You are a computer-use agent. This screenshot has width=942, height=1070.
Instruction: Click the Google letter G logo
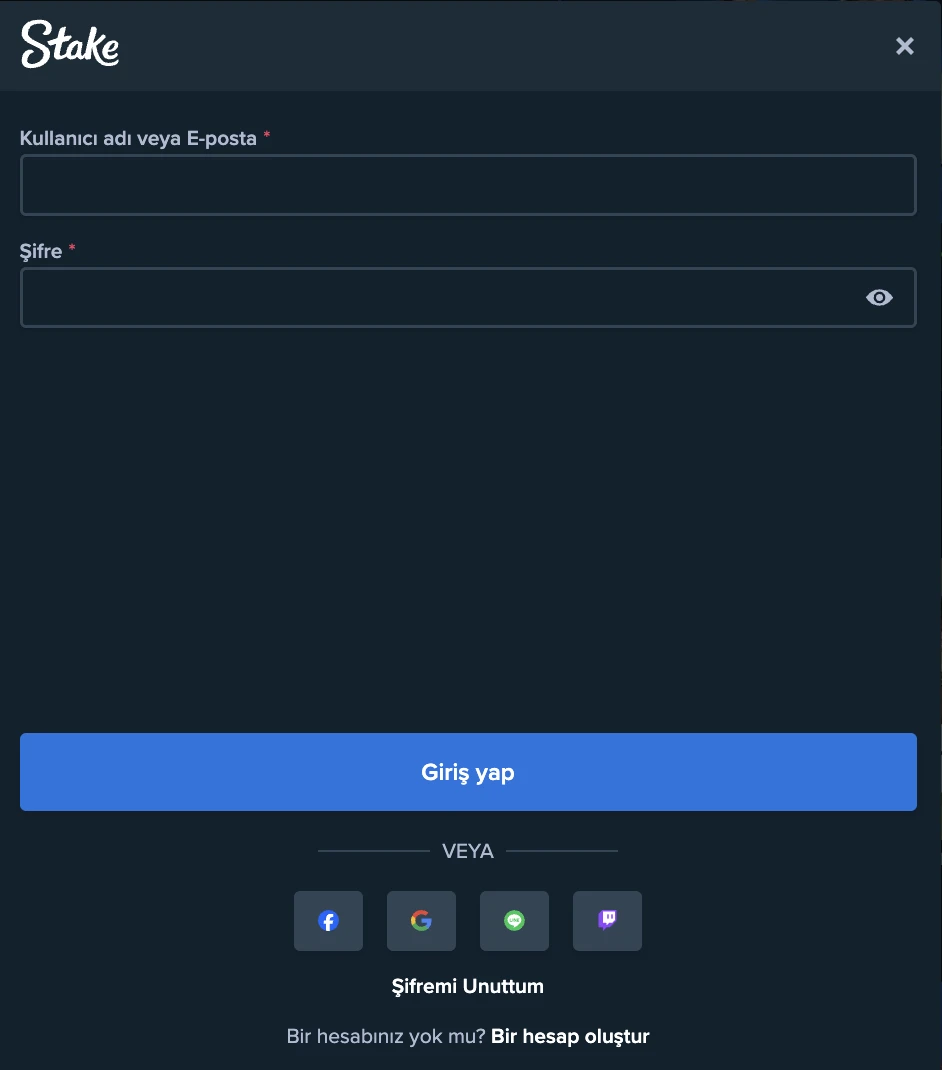point(421,920)
